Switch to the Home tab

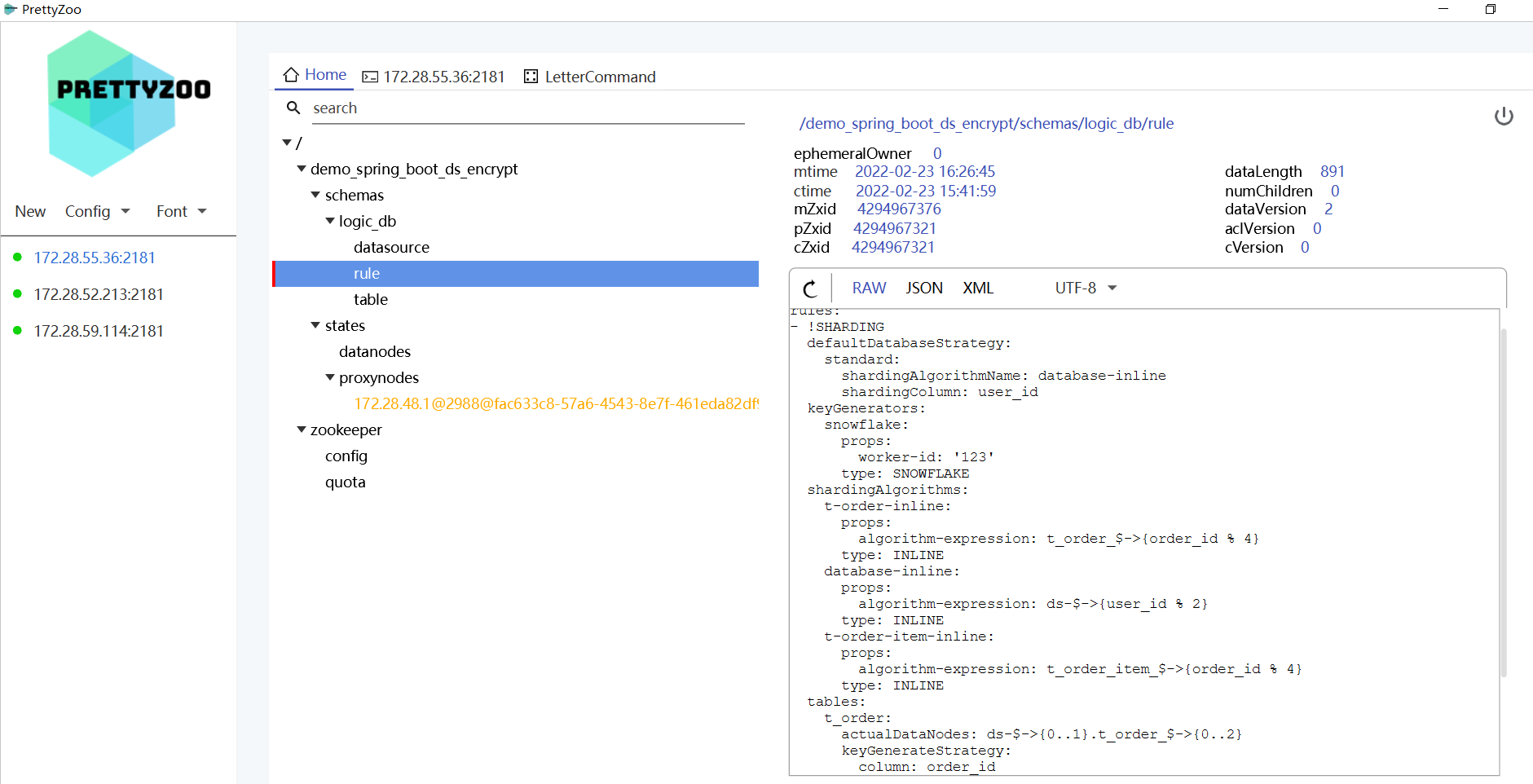pos(315,75)
